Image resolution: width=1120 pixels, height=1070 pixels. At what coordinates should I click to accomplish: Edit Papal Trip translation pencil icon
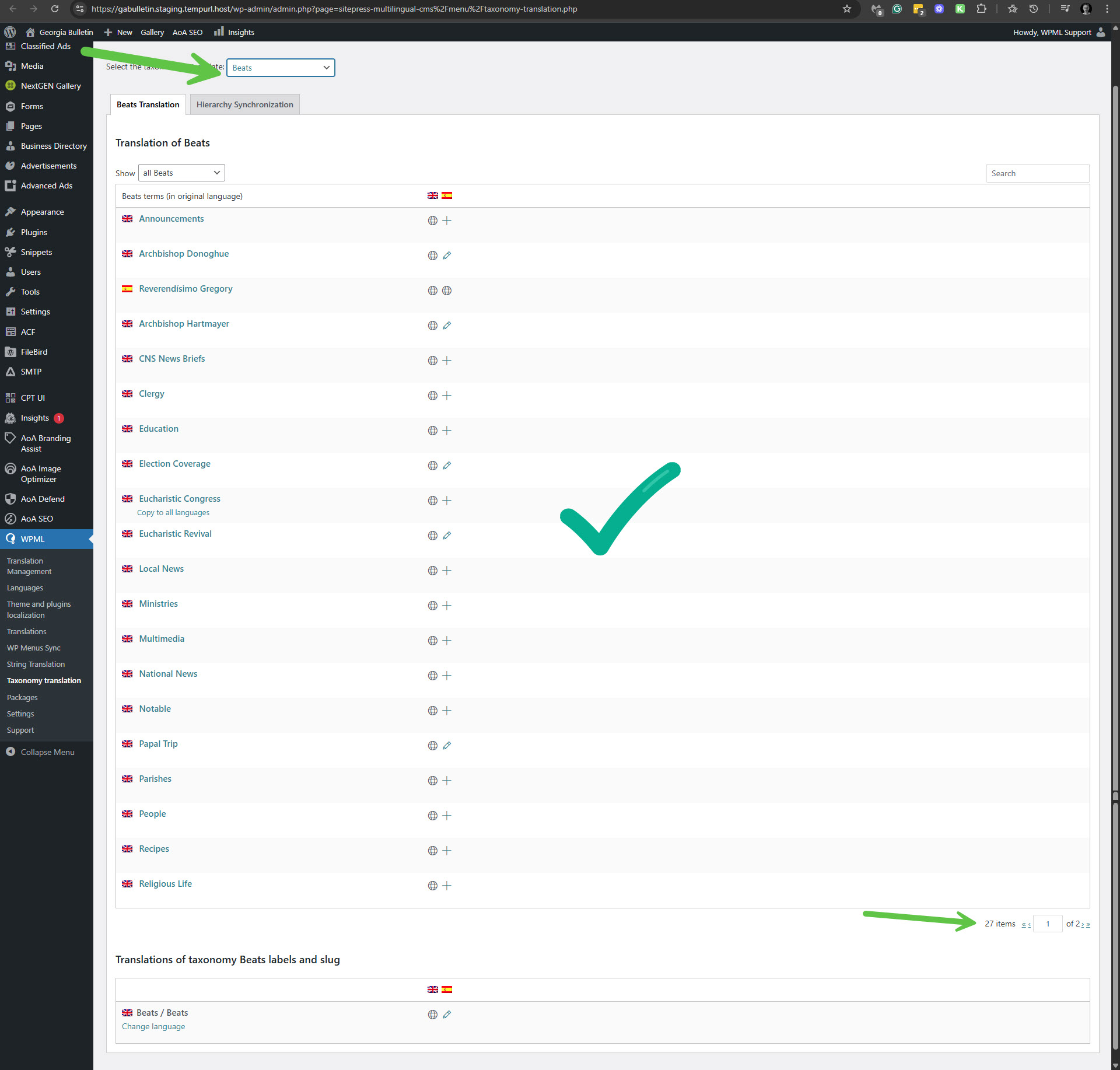coord(447,746)
